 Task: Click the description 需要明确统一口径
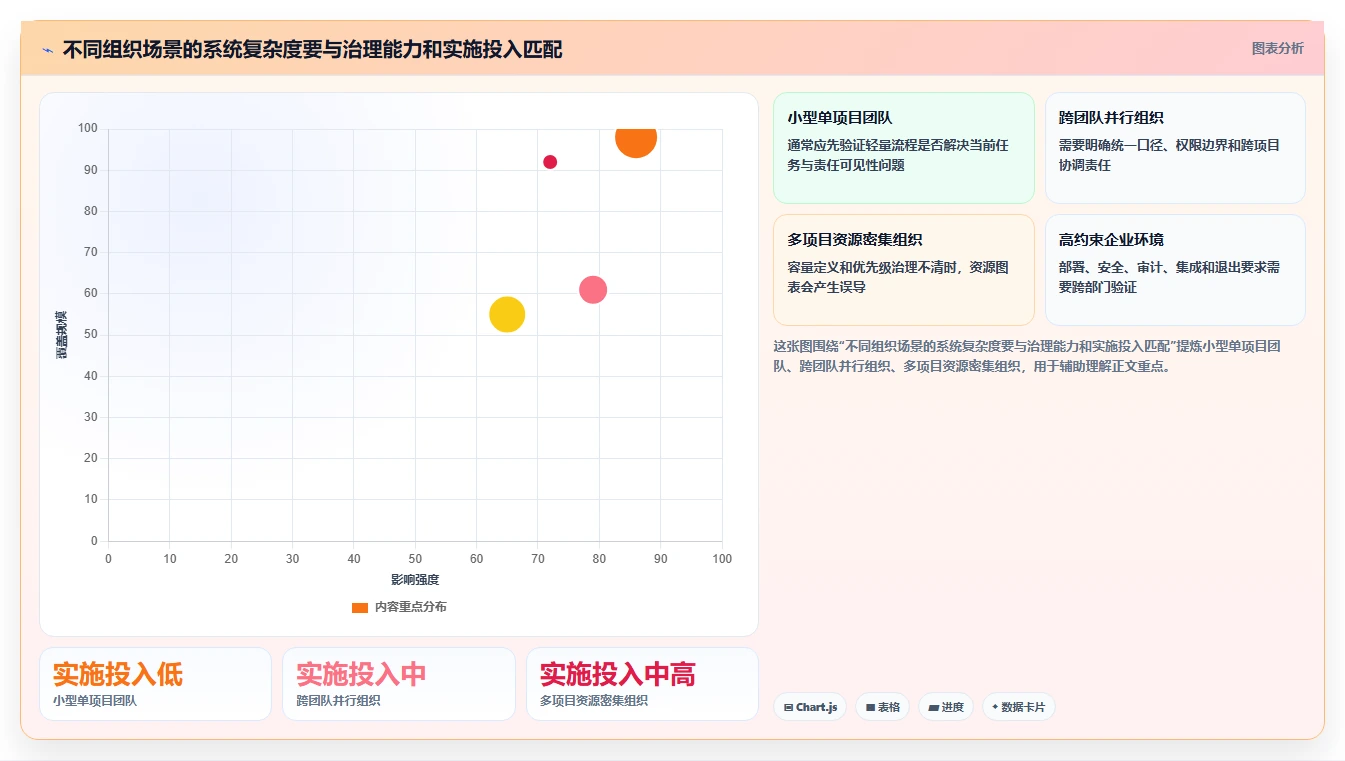coord(1169,155)
